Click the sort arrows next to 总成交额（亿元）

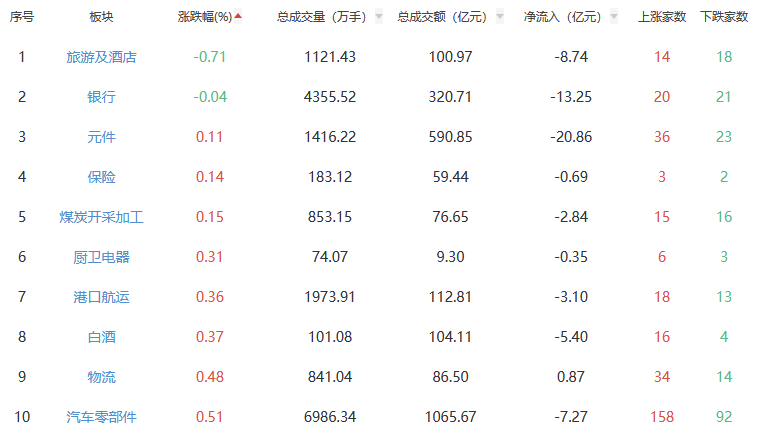[496, 17]
